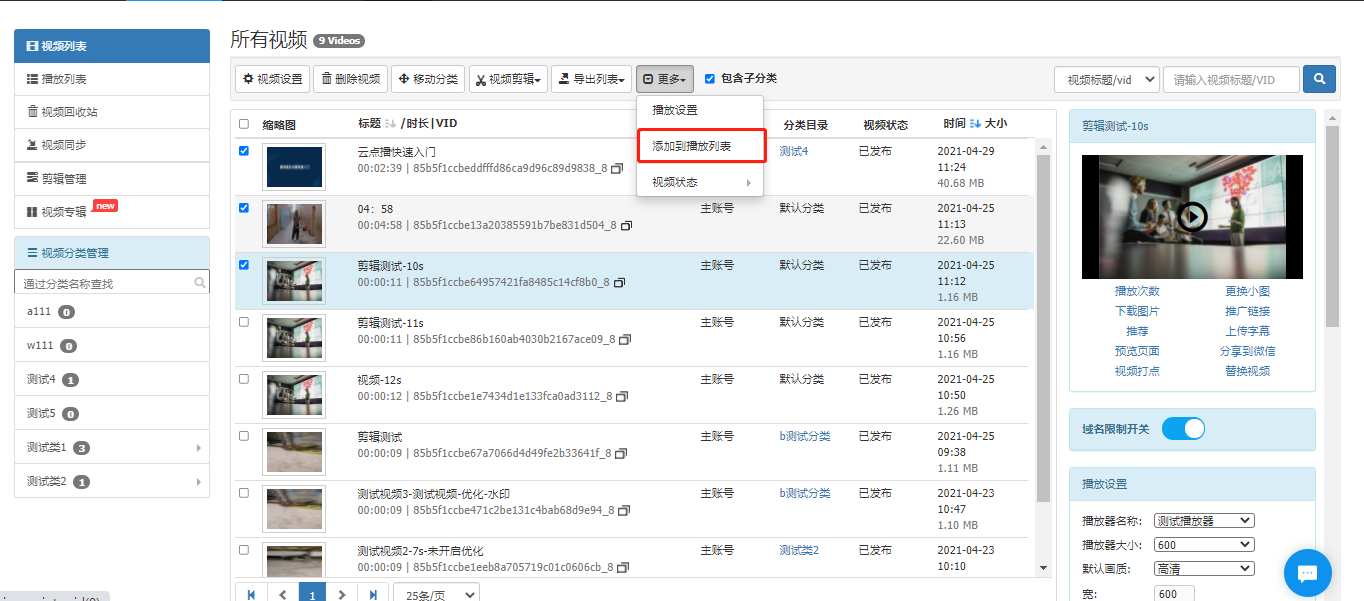Click 删除视频 trash button
Screen dimensions: 1364x601
tap(351, 79)
